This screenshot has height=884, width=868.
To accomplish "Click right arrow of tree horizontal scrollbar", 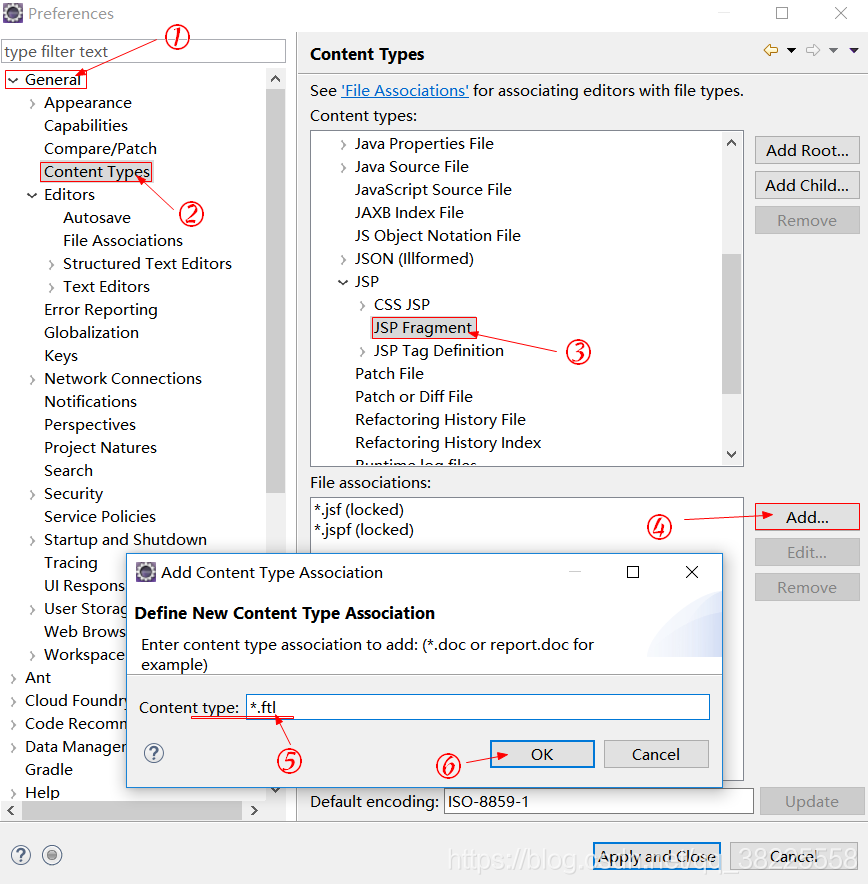I will (x=254, y=811).
